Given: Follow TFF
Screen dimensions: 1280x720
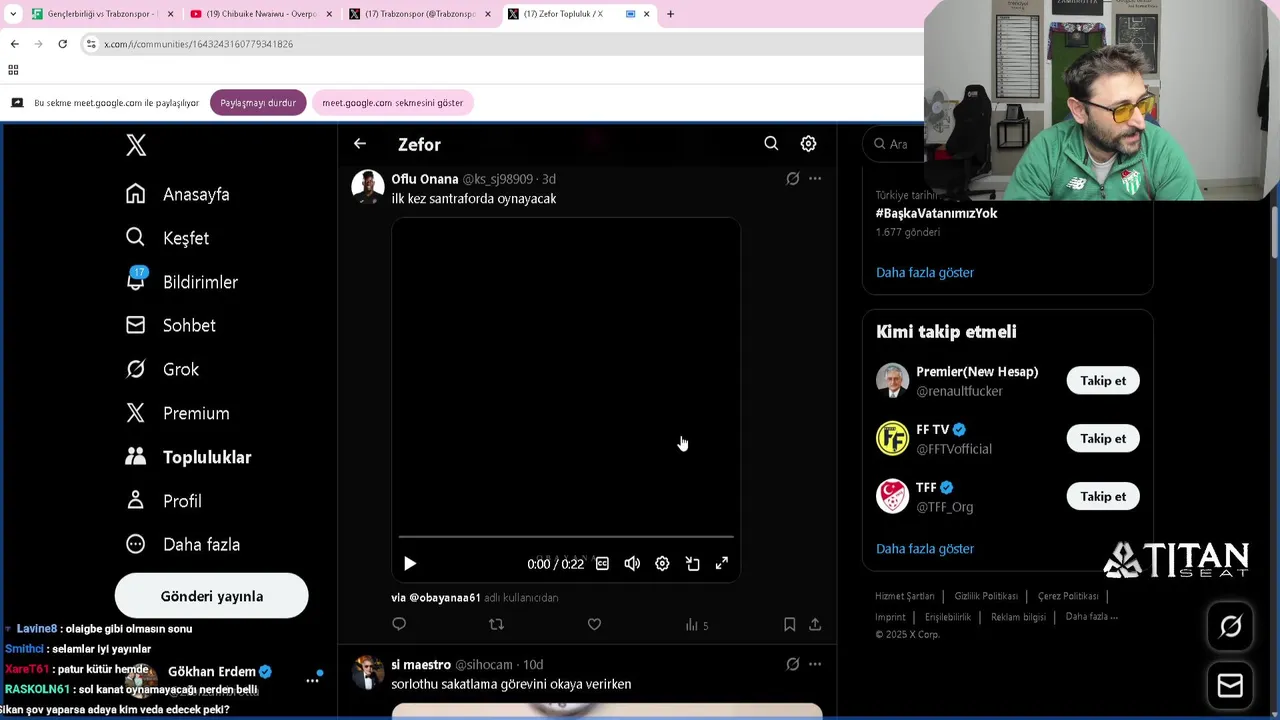Looking at the screenshot, I should [1103, 496].
